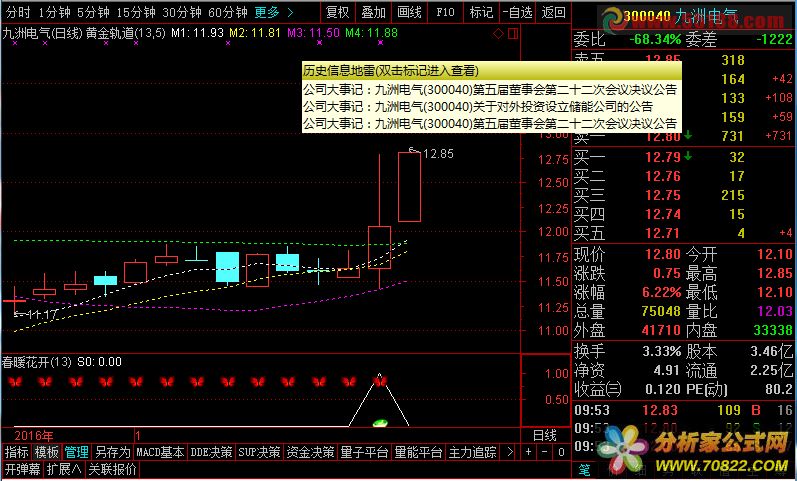Viewport: 797px width, 481px height.
Task: Open the 扩展 expander
Action: [x=64, y=469]
